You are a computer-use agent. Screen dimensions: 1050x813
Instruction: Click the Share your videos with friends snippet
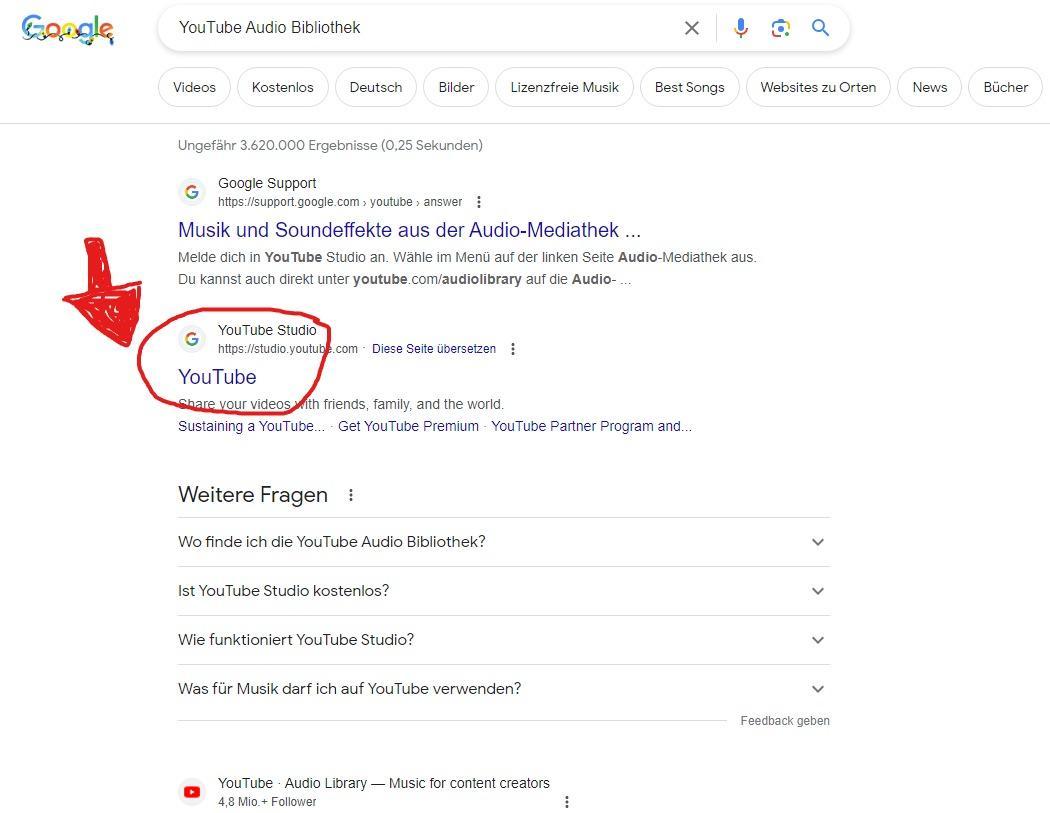click(x=341, y=404)
